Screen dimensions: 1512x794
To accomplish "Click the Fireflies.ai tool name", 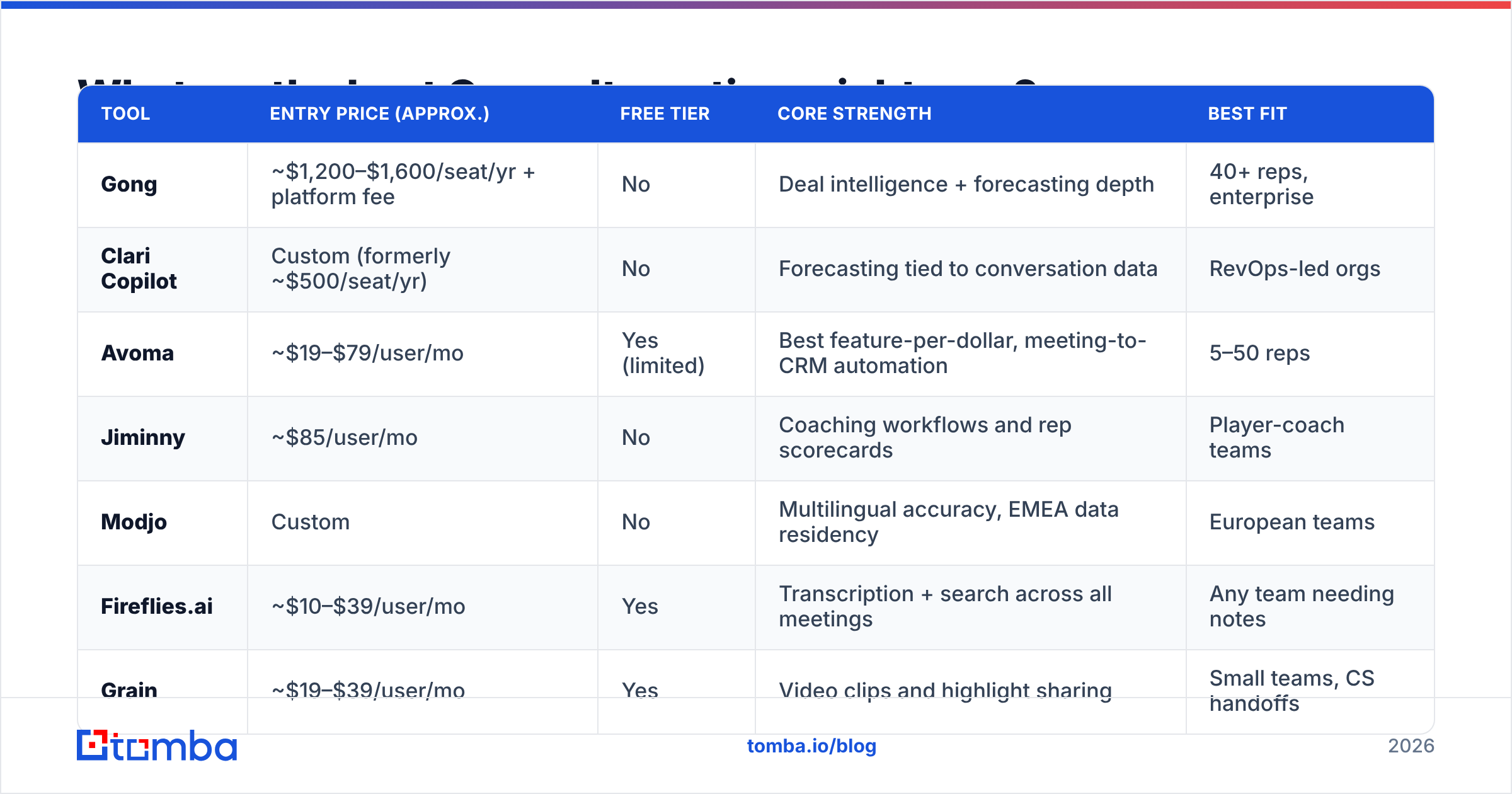I will [x=157, y=606].
